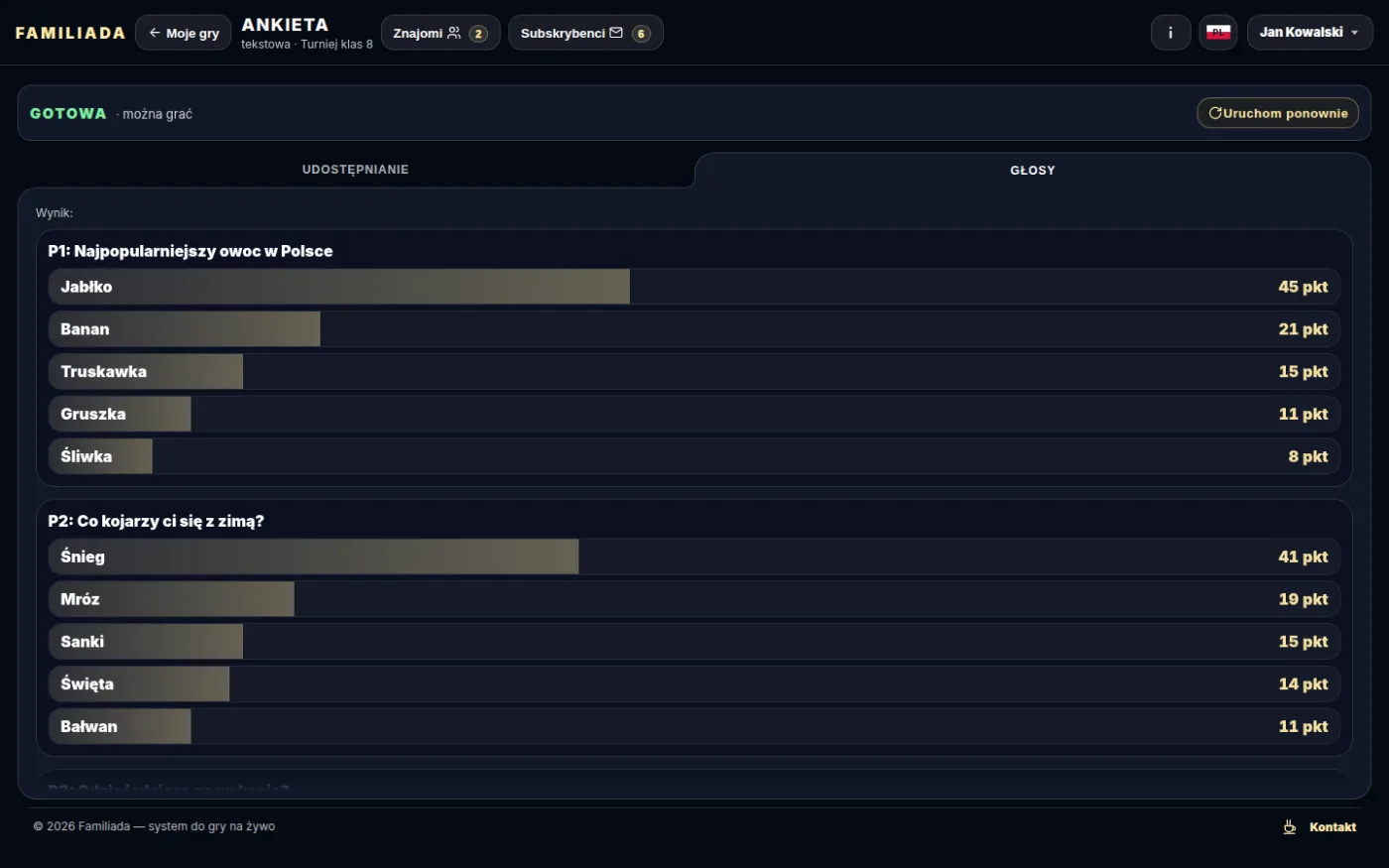Select the Sanki answer row
This screenshot has height=868, width=1389.
tap(694, 642)
